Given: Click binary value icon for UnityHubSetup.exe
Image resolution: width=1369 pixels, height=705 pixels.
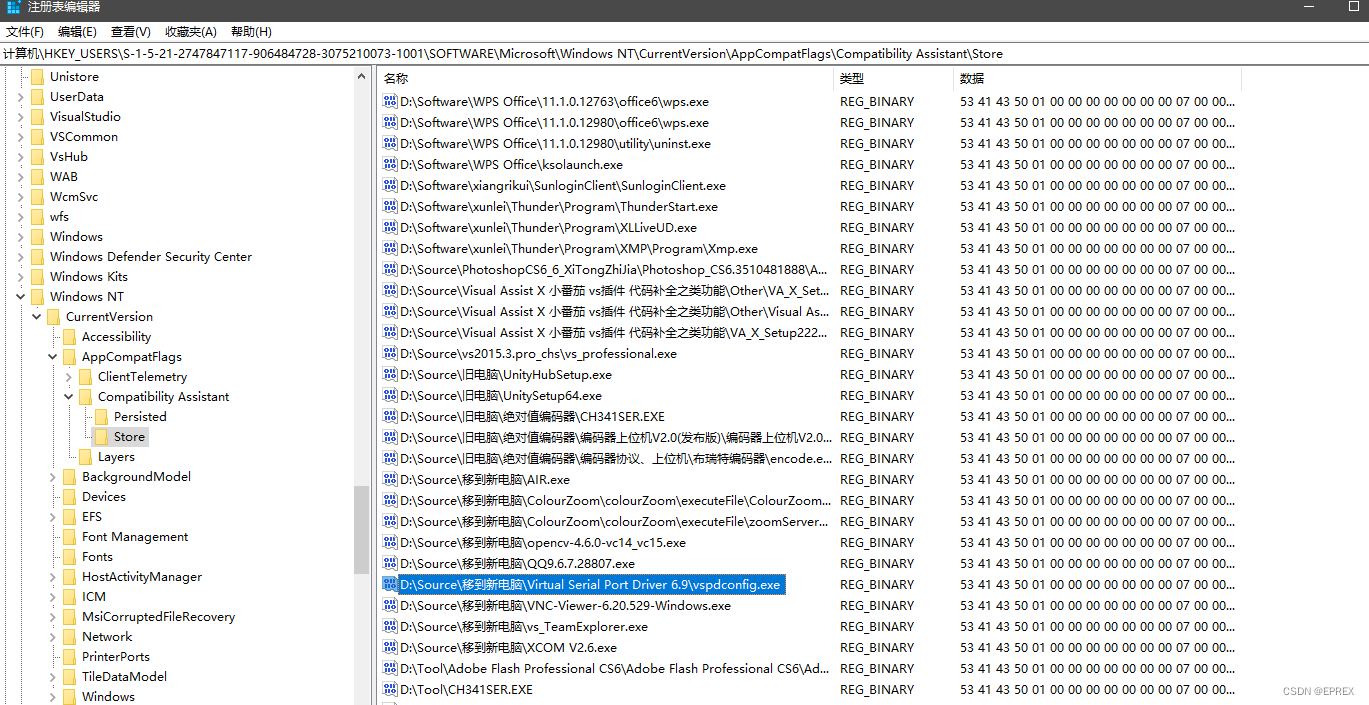Looking at the screenshot, I should pyautogui.click(x=390, y=375).
